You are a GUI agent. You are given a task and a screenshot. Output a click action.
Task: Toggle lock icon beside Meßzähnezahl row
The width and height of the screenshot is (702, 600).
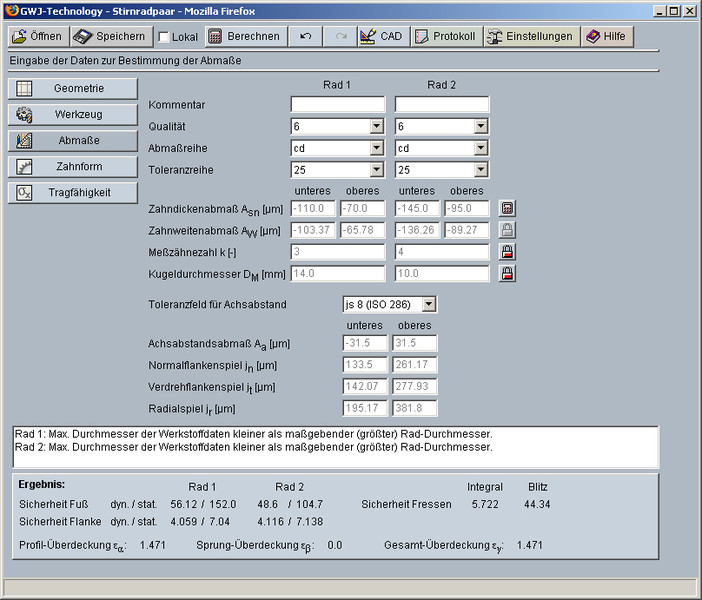pos(507,252)
